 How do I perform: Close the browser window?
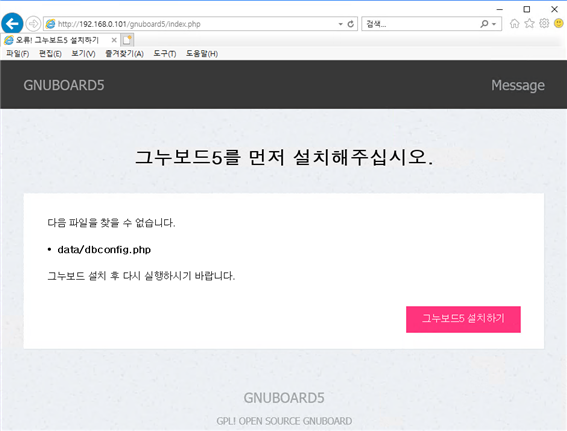pos(554,9)
